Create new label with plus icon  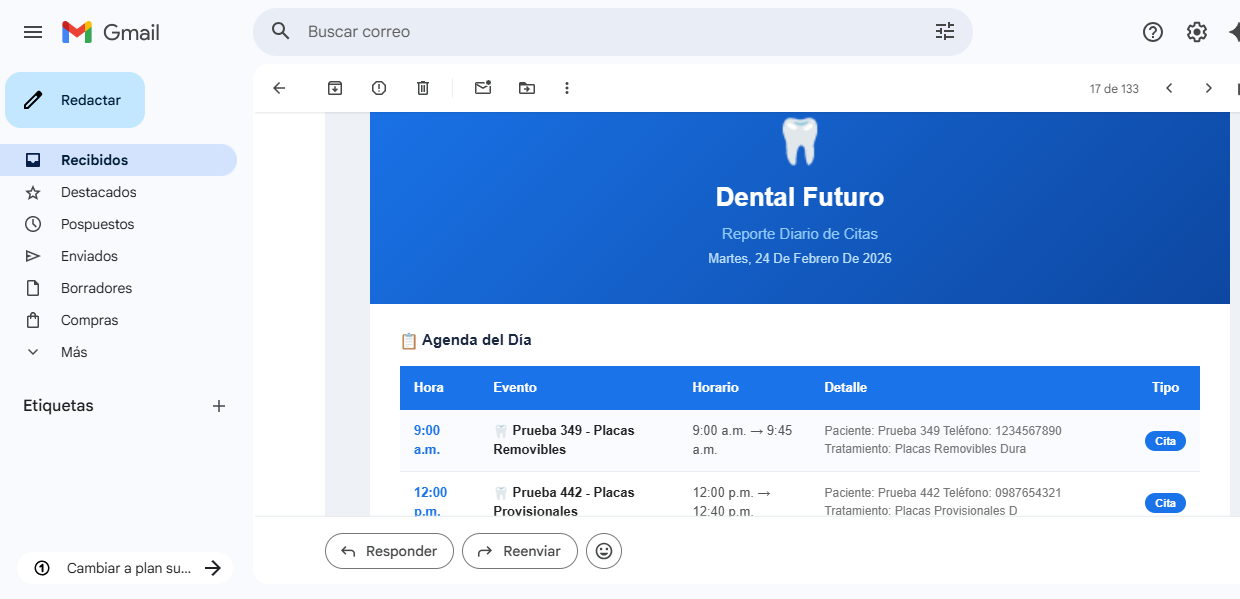[x=219, y=406]
